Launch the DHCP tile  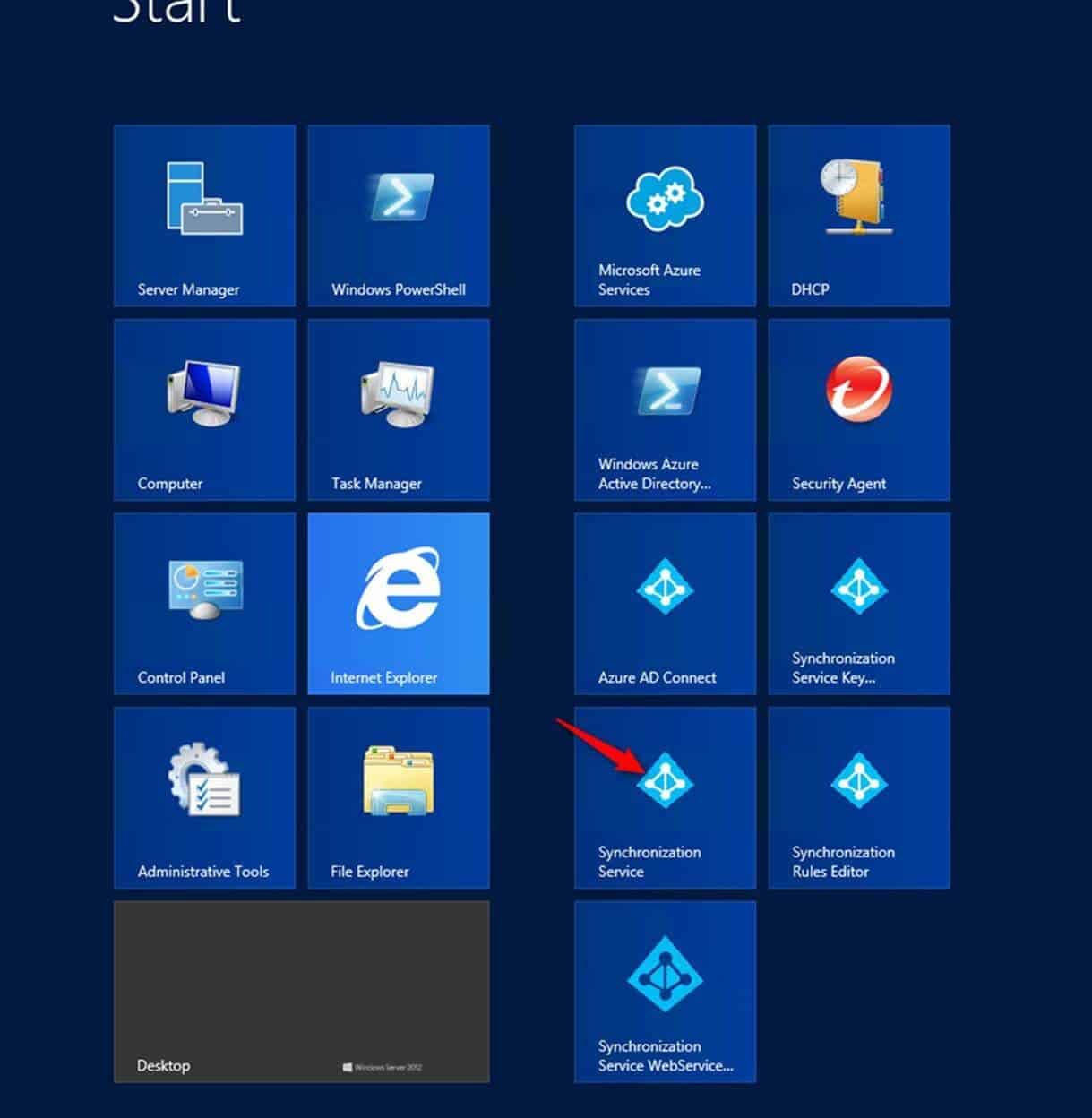point(859,216)
